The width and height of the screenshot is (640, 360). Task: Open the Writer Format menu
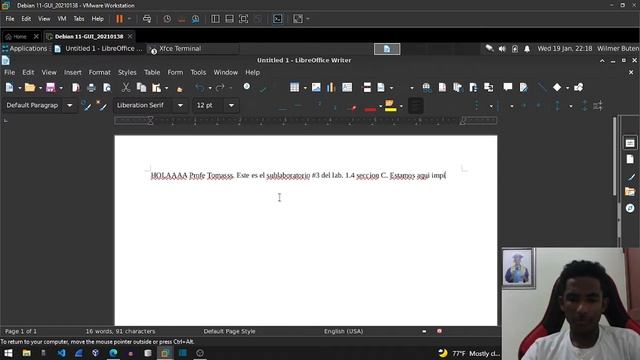100,72
